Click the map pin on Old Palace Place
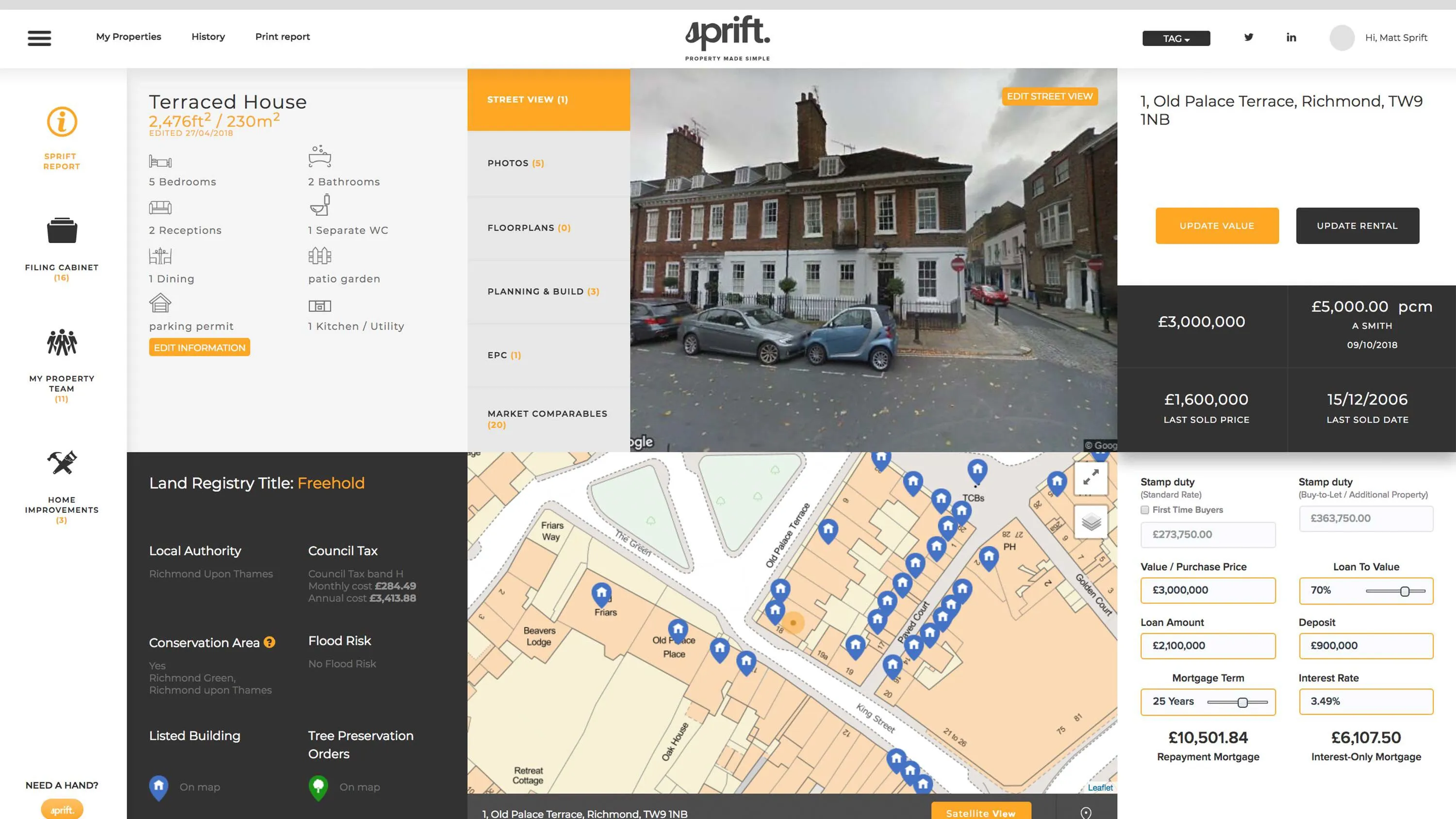The width and height of the screenshot is (1456, 819). click(678, 631)
